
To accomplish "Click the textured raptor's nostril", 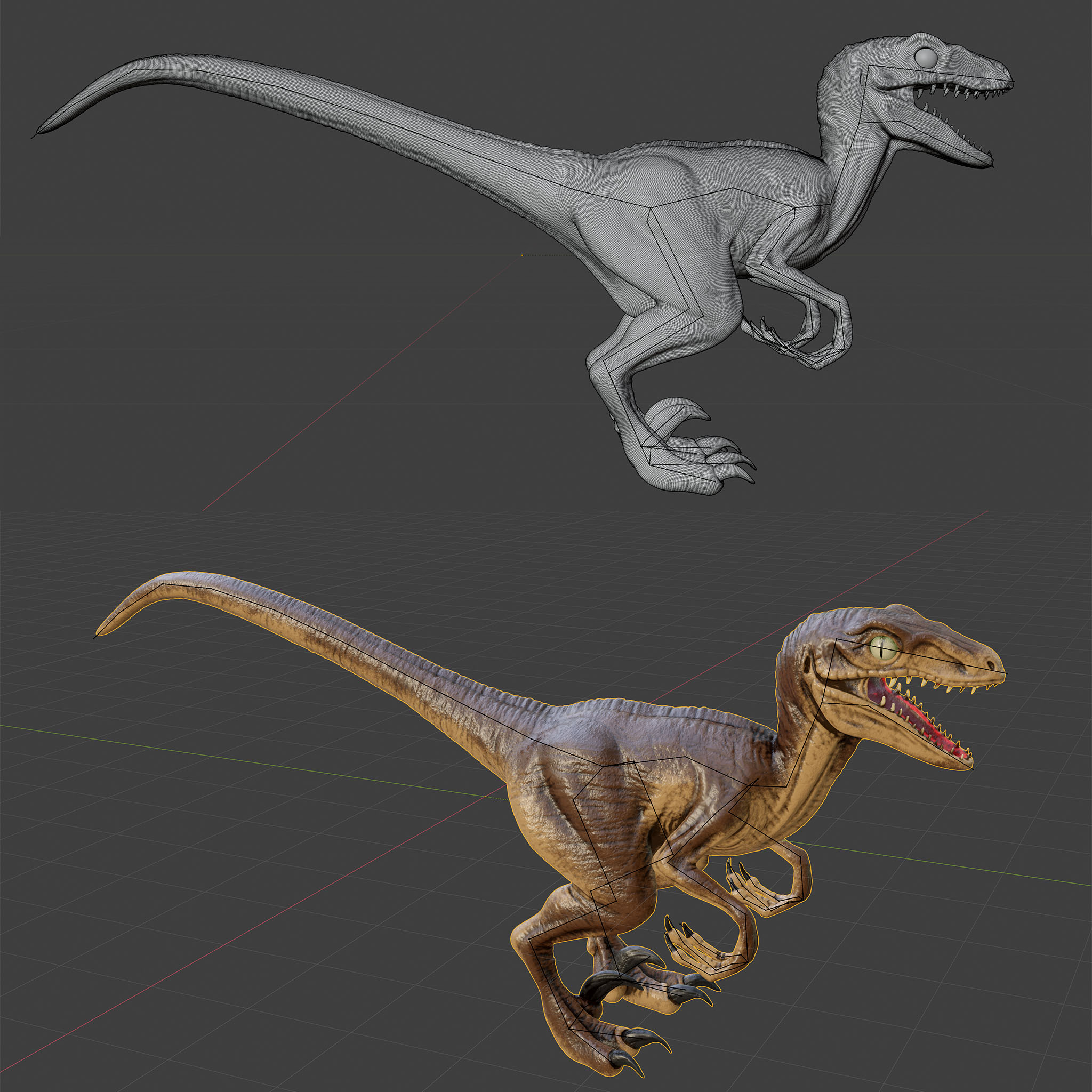I will 991,666.
